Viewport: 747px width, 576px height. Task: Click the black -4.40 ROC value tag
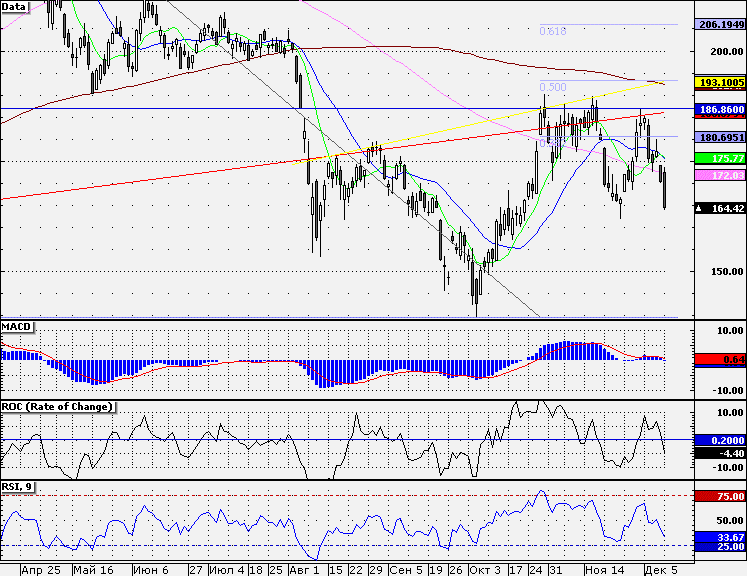[720, 453]
